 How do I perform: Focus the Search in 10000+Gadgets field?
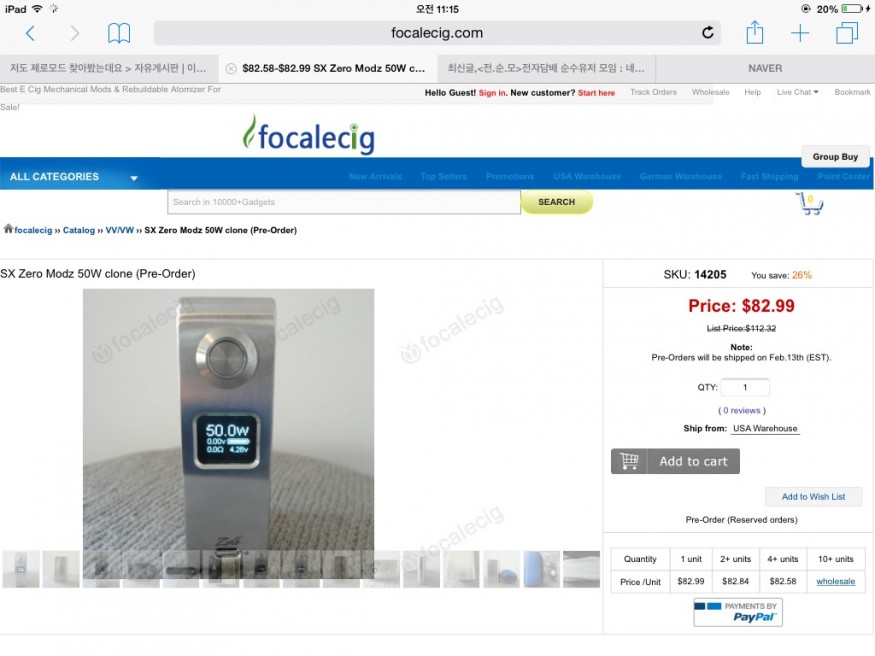344,202
